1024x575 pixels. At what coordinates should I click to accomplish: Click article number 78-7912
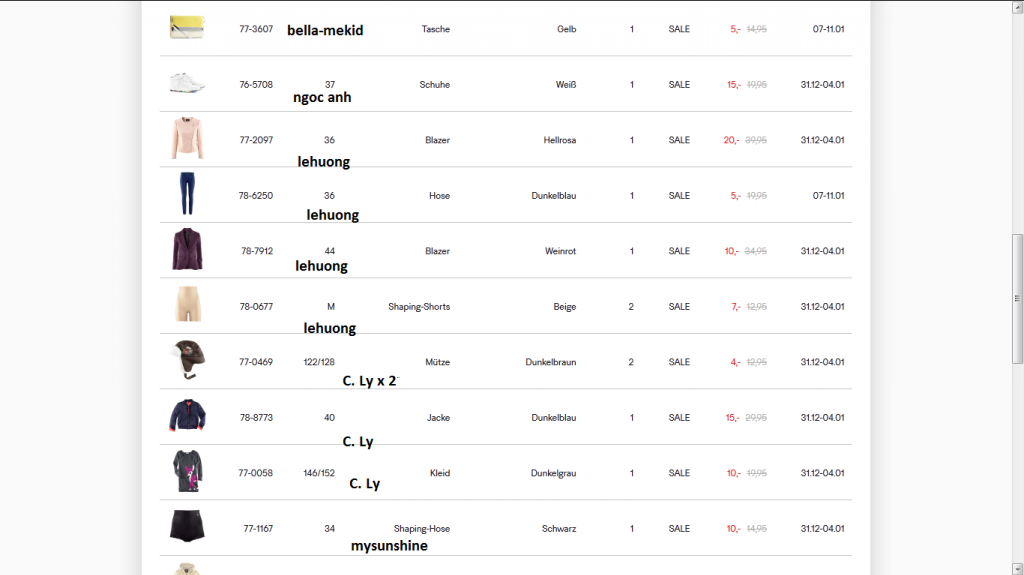pos(257,251)
